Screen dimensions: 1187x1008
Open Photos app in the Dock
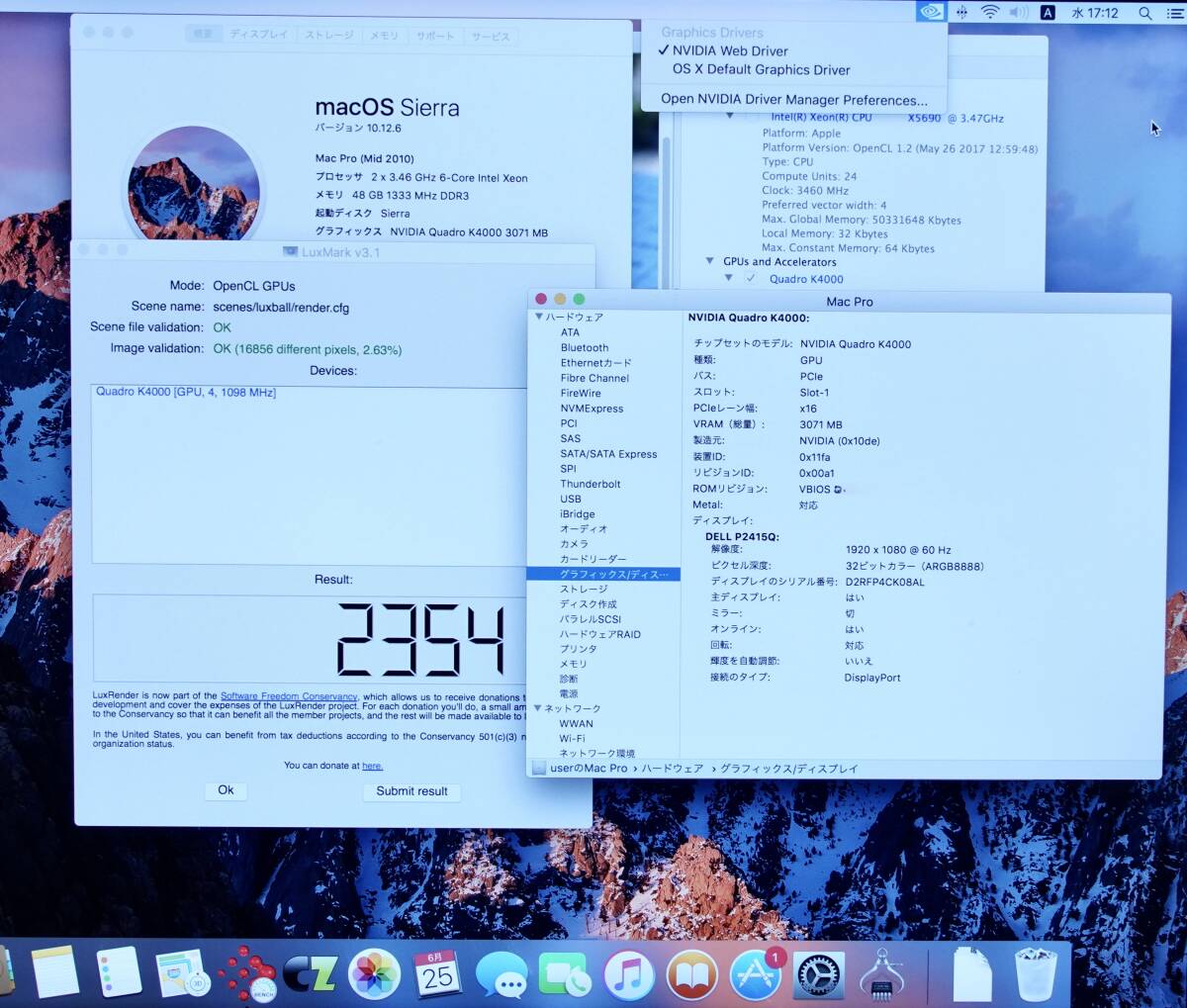point(374,974)
